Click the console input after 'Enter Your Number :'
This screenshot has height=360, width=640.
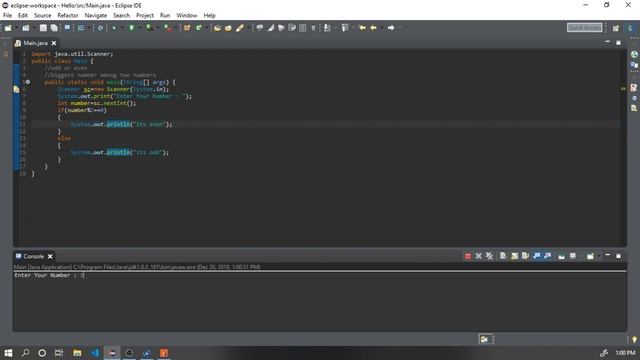tap(83, 276)
